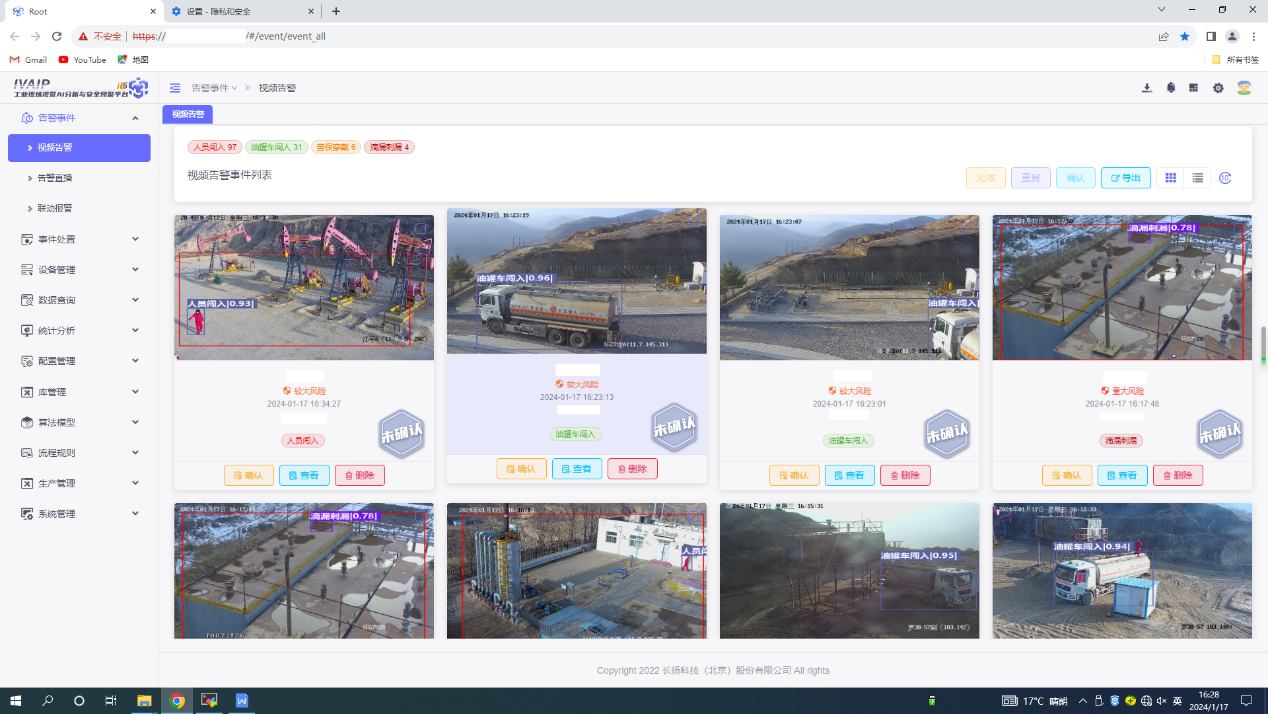Switch to list view layout
Image resolution: width=1268 pixels, height=714 pixels.
pos(1197,178)
